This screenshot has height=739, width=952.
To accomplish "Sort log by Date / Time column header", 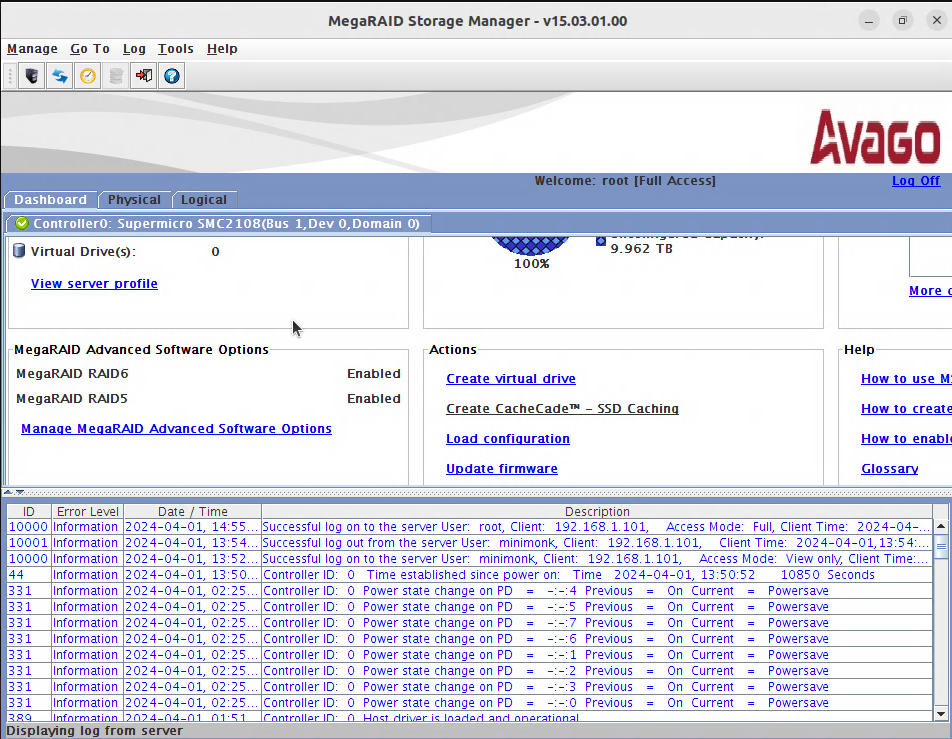I will 192,511.
